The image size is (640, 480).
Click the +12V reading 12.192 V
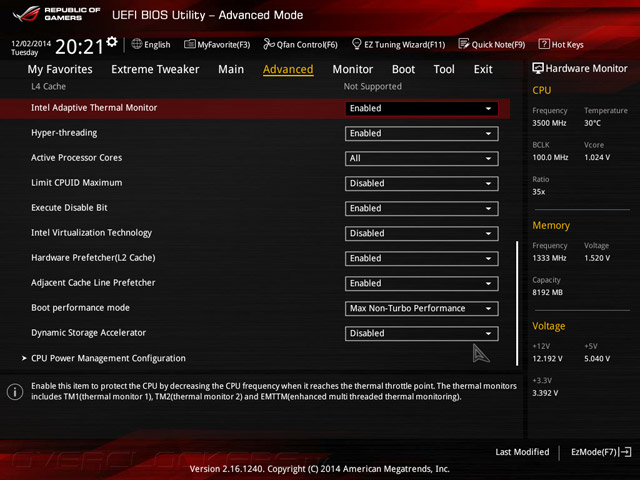click(547, 358)
